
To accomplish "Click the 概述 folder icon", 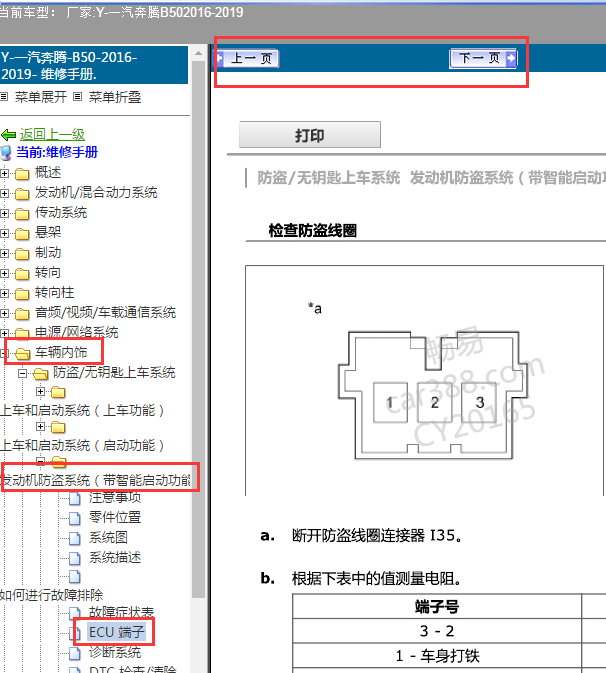I will tap(22, 174).
